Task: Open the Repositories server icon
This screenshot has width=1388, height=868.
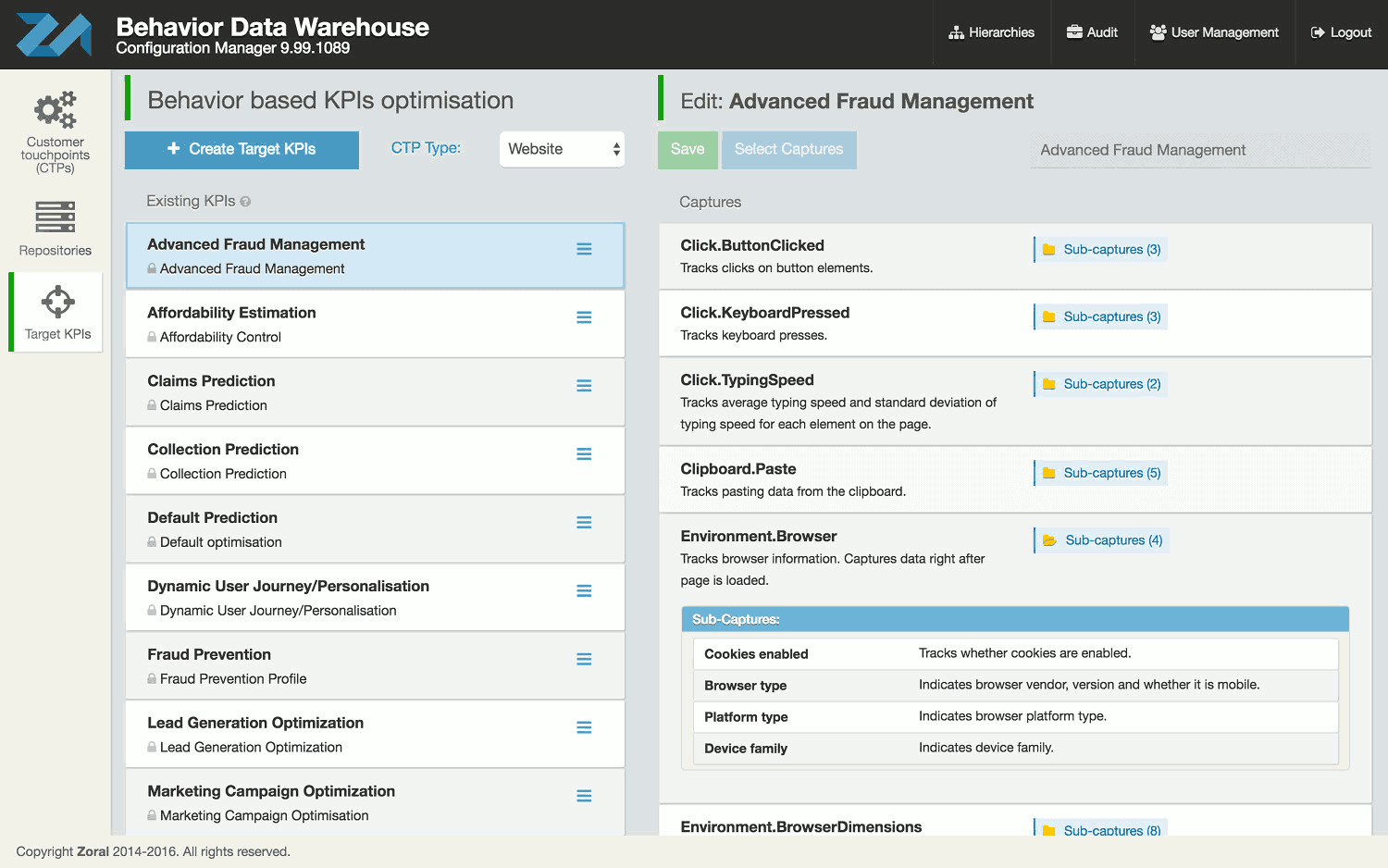Action: tap(56, 217)
